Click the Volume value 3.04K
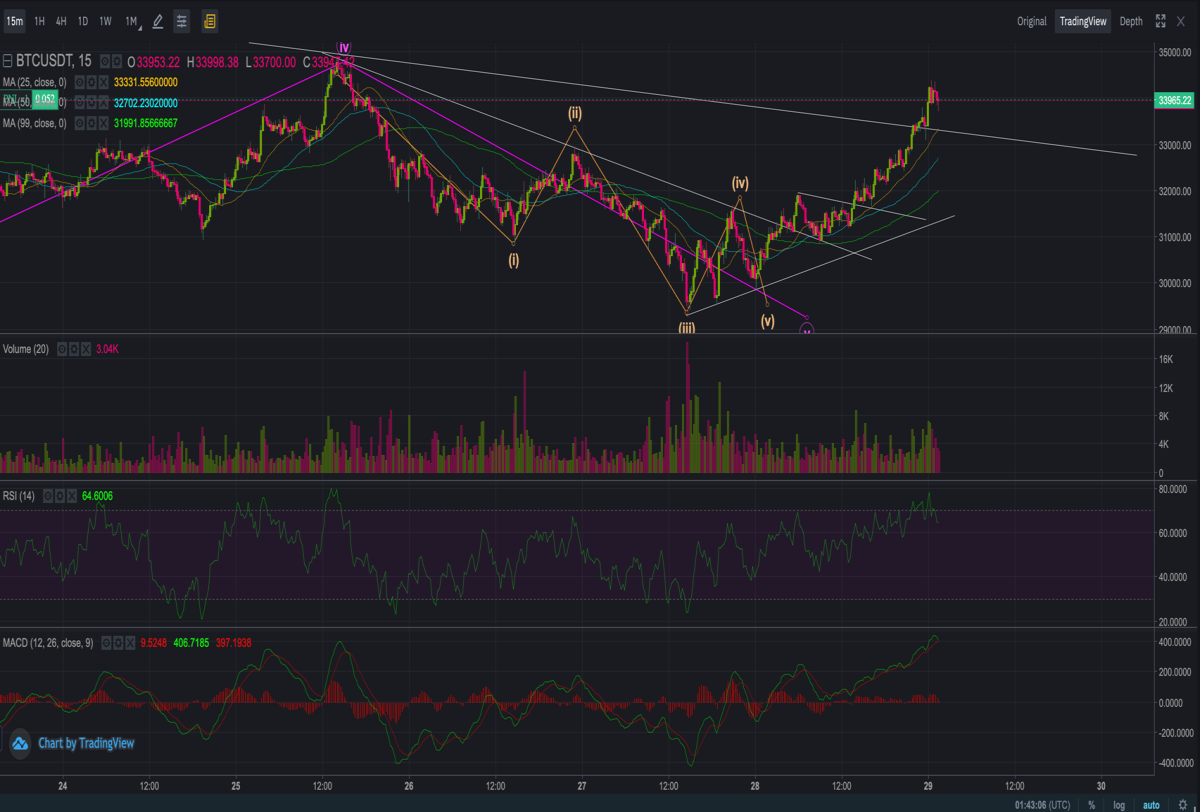Image resolution: width=1200 pixels, height=812 pixels. (x=107, y=349)
